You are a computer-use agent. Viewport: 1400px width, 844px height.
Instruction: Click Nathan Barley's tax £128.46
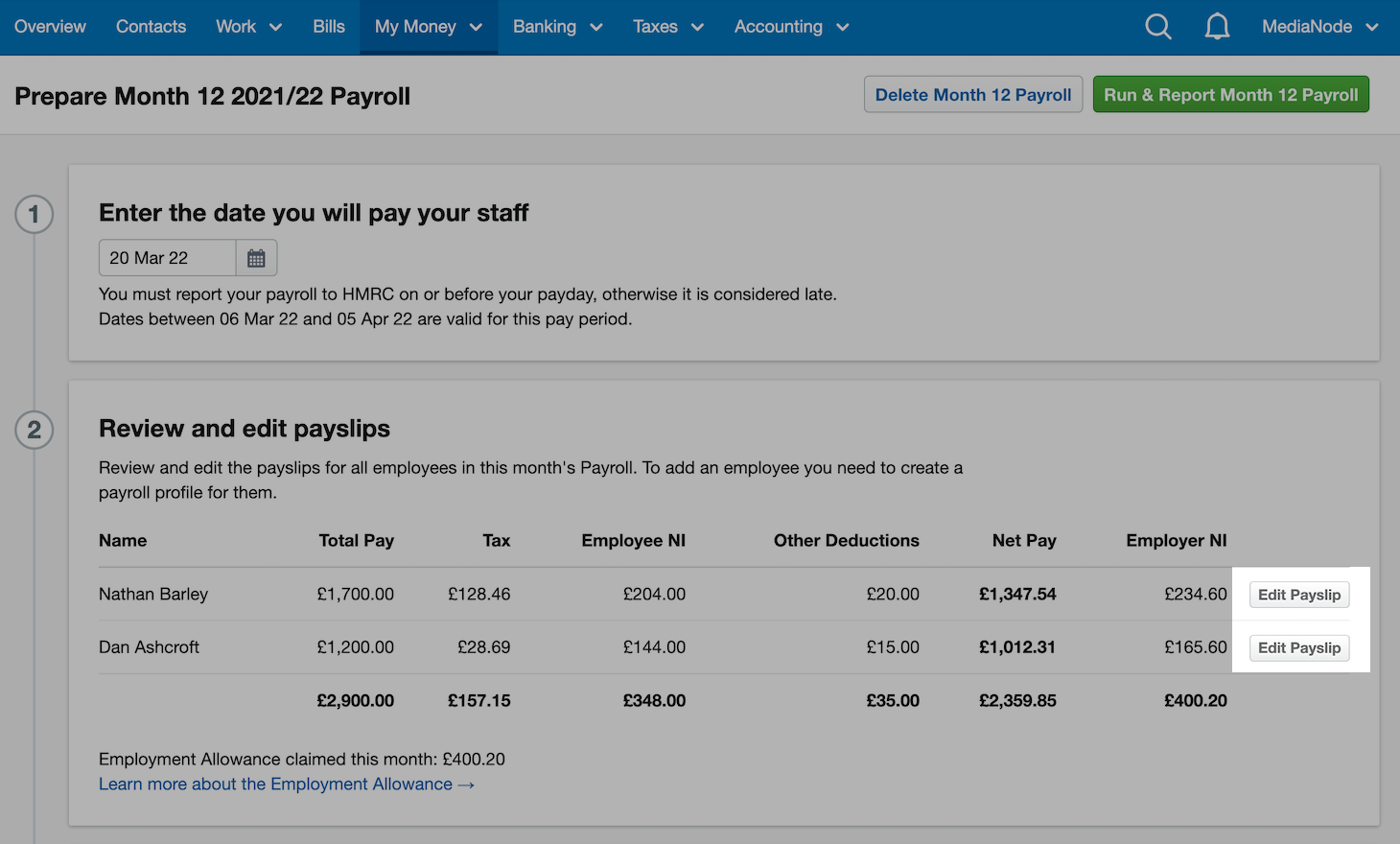click(x=479, y=595)
